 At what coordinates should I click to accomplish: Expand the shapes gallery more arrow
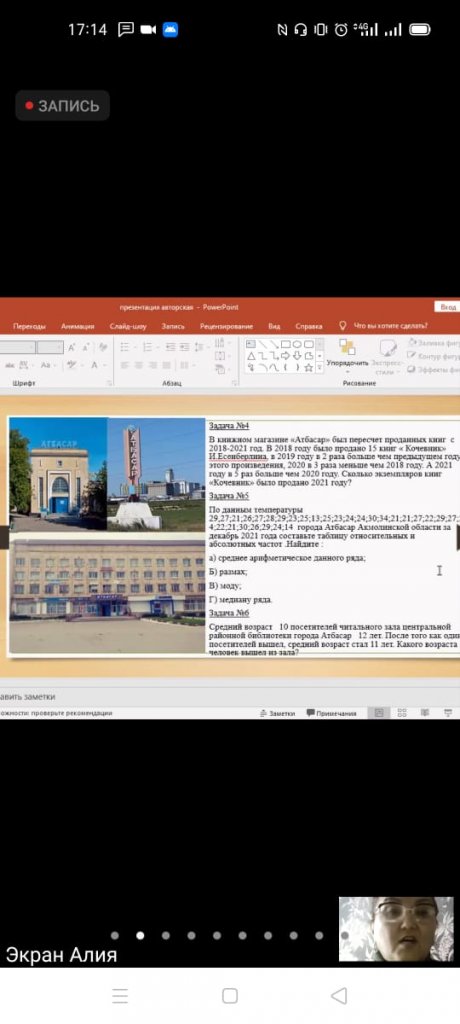tap(320, 368)
